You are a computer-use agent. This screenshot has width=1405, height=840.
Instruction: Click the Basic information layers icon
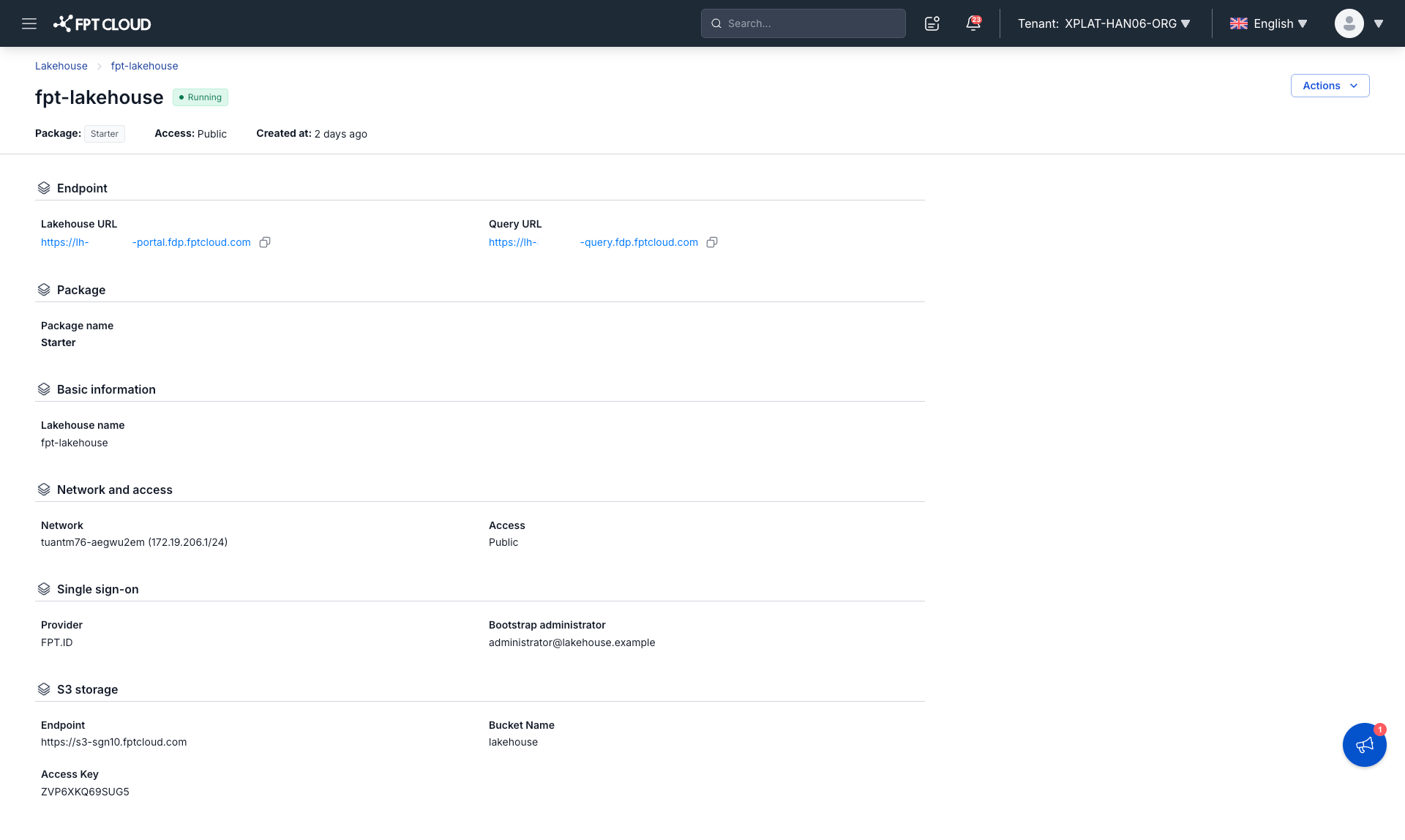(x=44, y=389)
